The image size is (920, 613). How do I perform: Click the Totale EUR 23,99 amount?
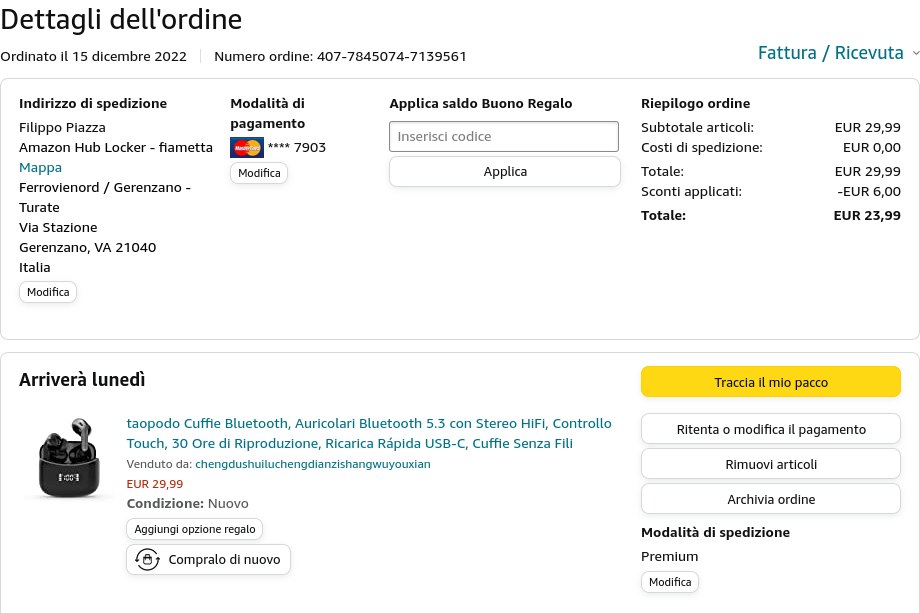(867, 215)
